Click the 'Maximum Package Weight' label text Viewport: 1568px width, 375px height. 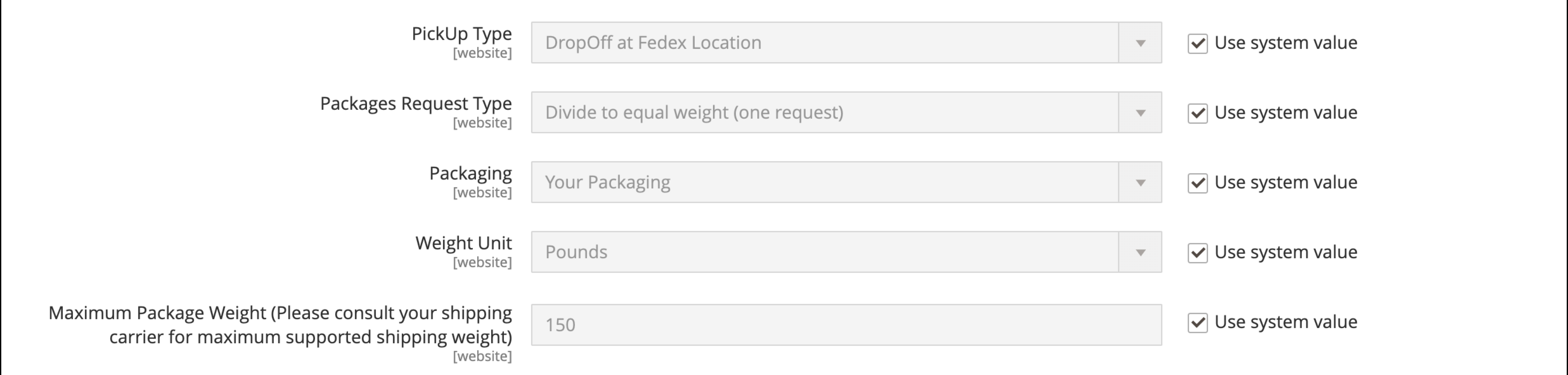[280, 324]
